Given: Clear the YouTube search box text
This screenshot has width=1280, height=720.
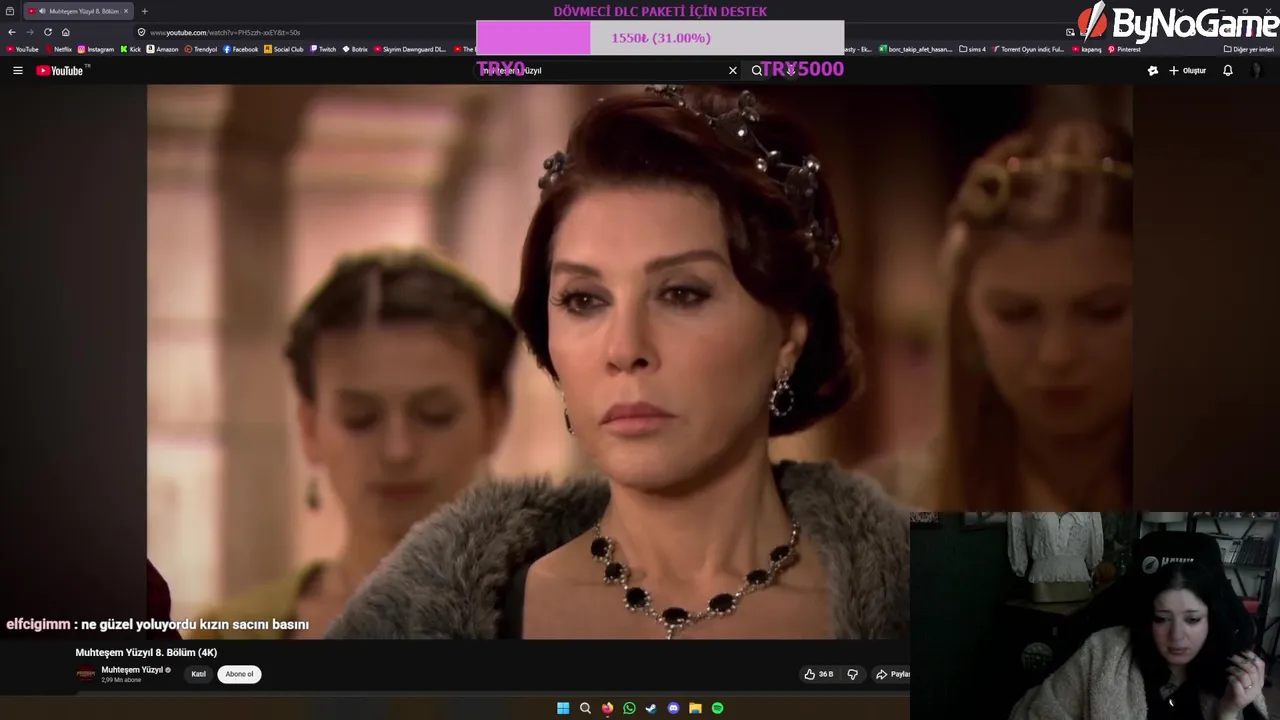Looking at the screenshot, I should click(733, 71).
